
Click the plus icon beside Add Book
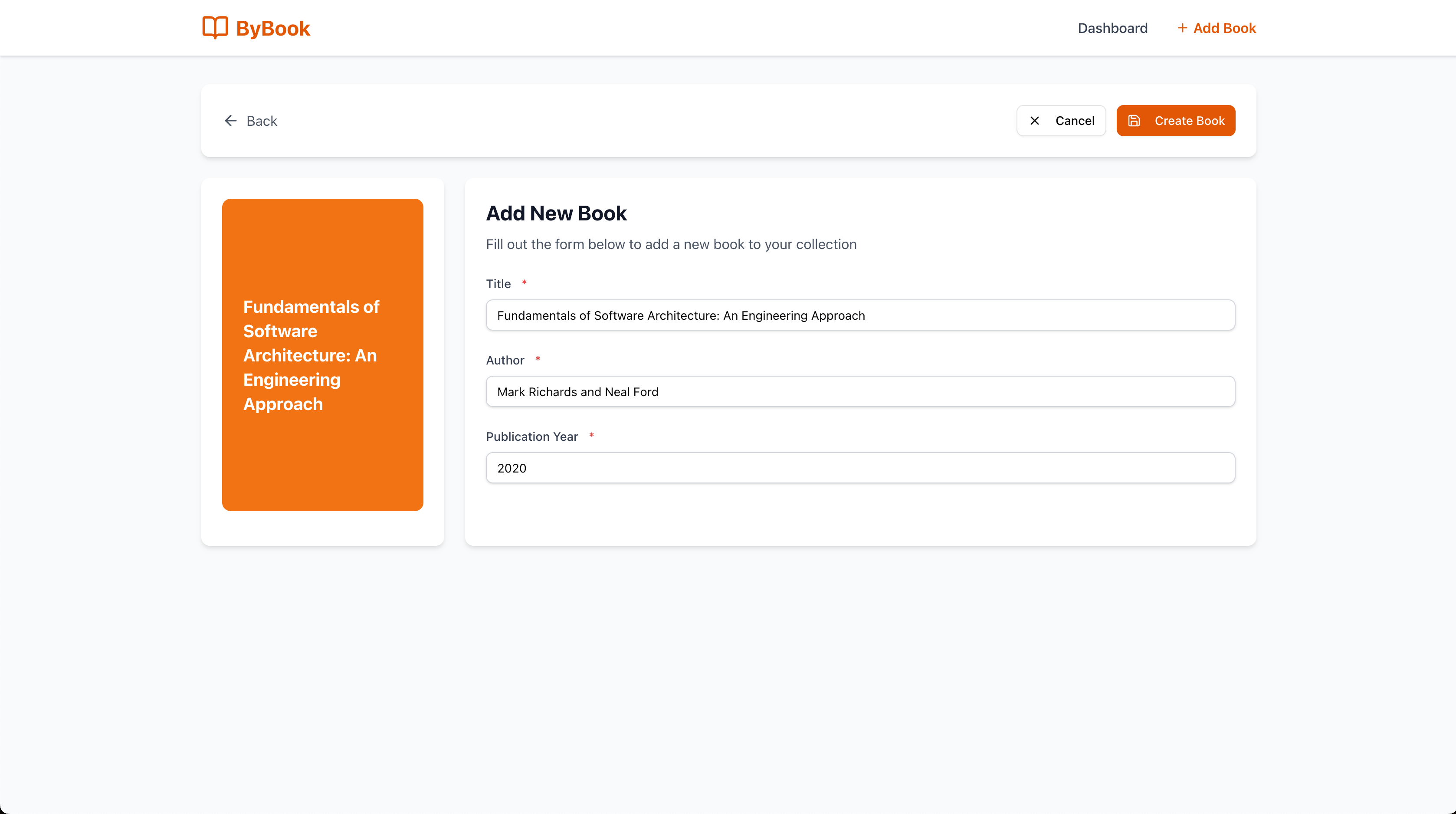[1182, 28]
